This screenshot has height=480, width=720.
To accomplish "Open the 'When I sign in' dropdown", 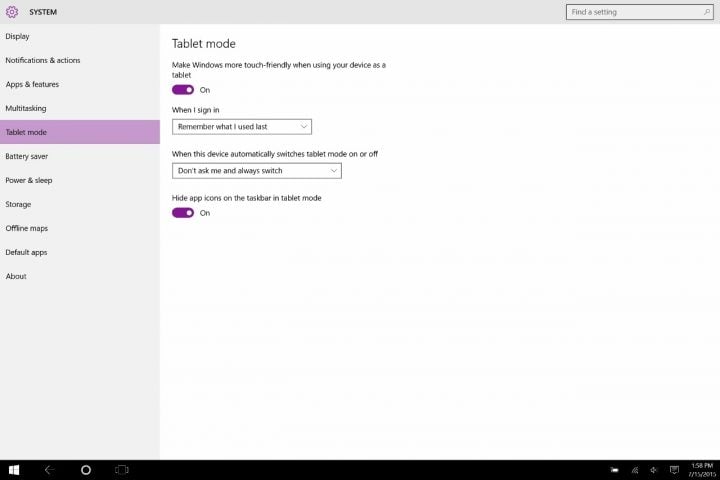I will point(242,127).
